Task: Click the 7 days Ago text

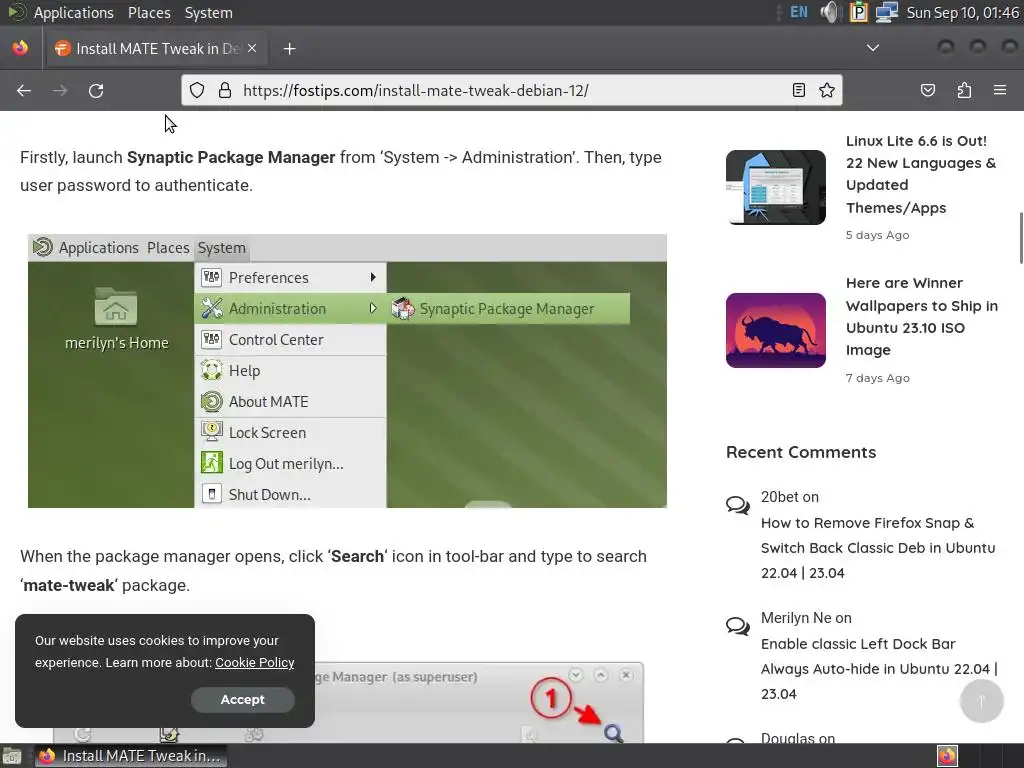Action: 877,378
